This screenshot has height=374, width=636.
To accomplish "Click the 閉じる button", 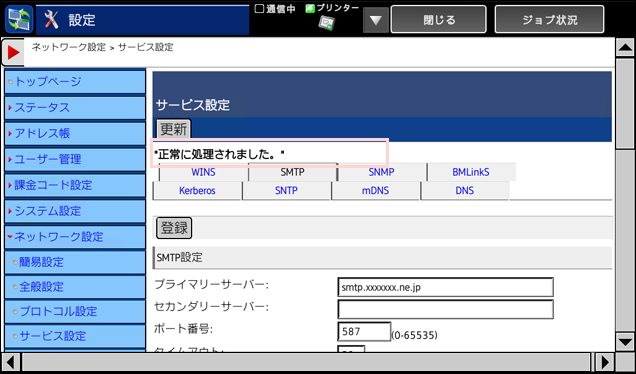I will [438, 19].
